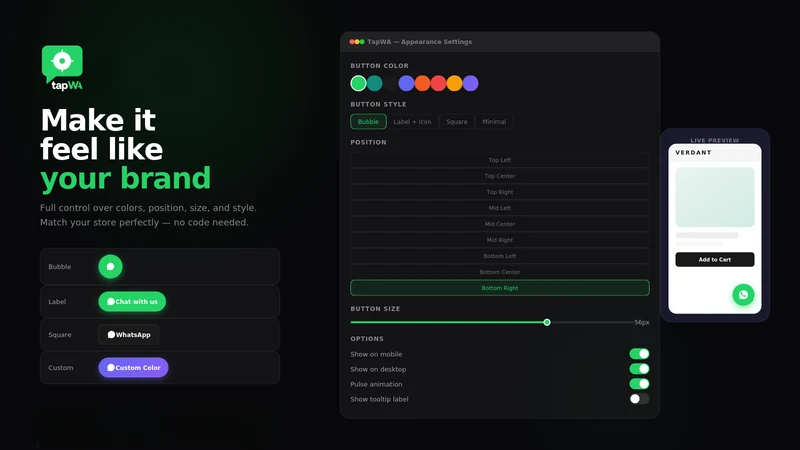Click the "Custom" row label
This screenshot has width=800, height=450.
pyautogui.click(x=61, y=367)
